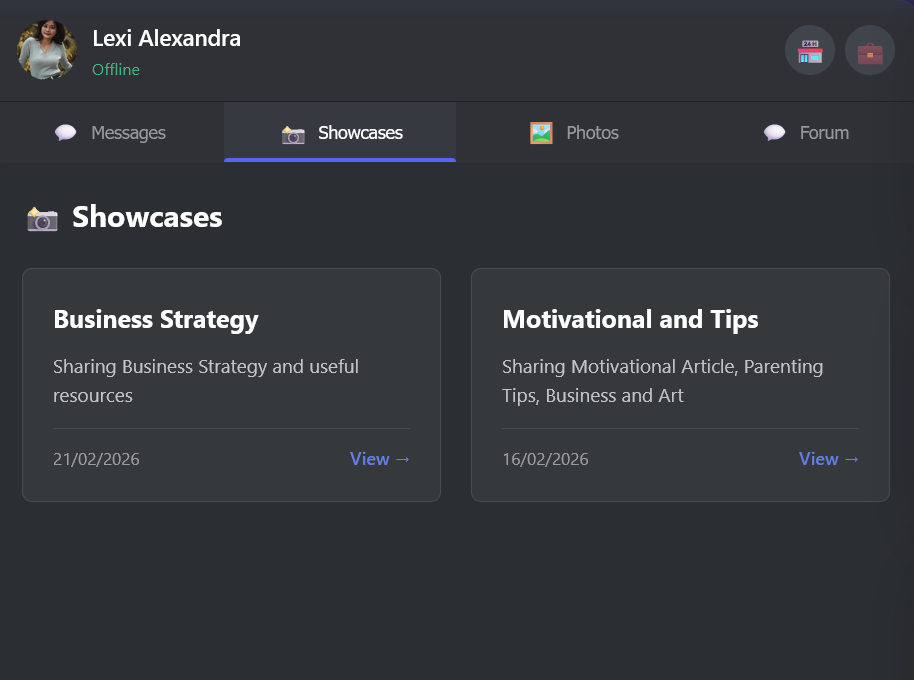Select the Showcases tab
This screenshot has width=914, height=680.
click(359, 132)
